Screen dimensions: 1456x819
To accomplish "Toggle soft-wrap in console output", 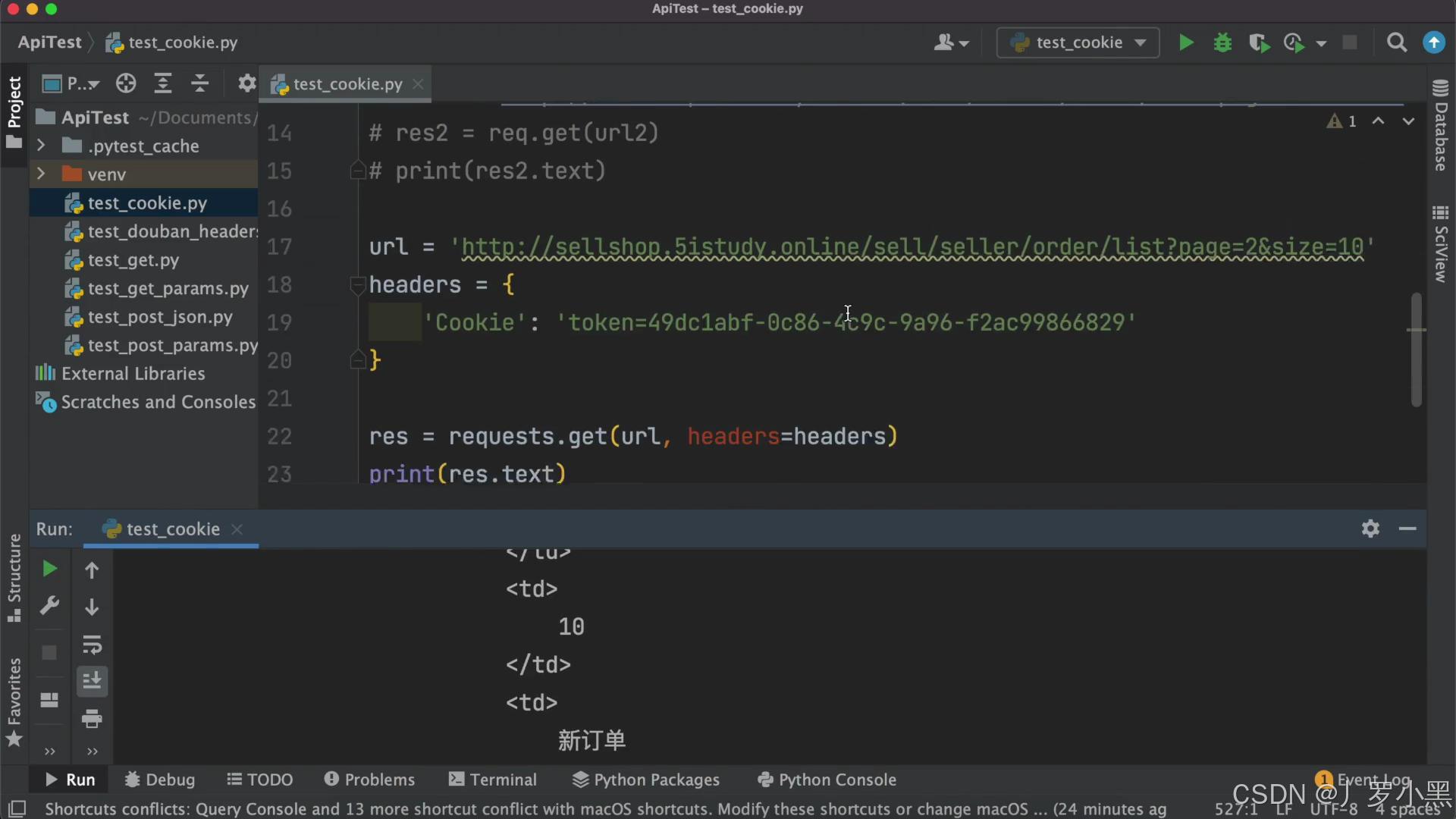I will [x=92, y=645].
